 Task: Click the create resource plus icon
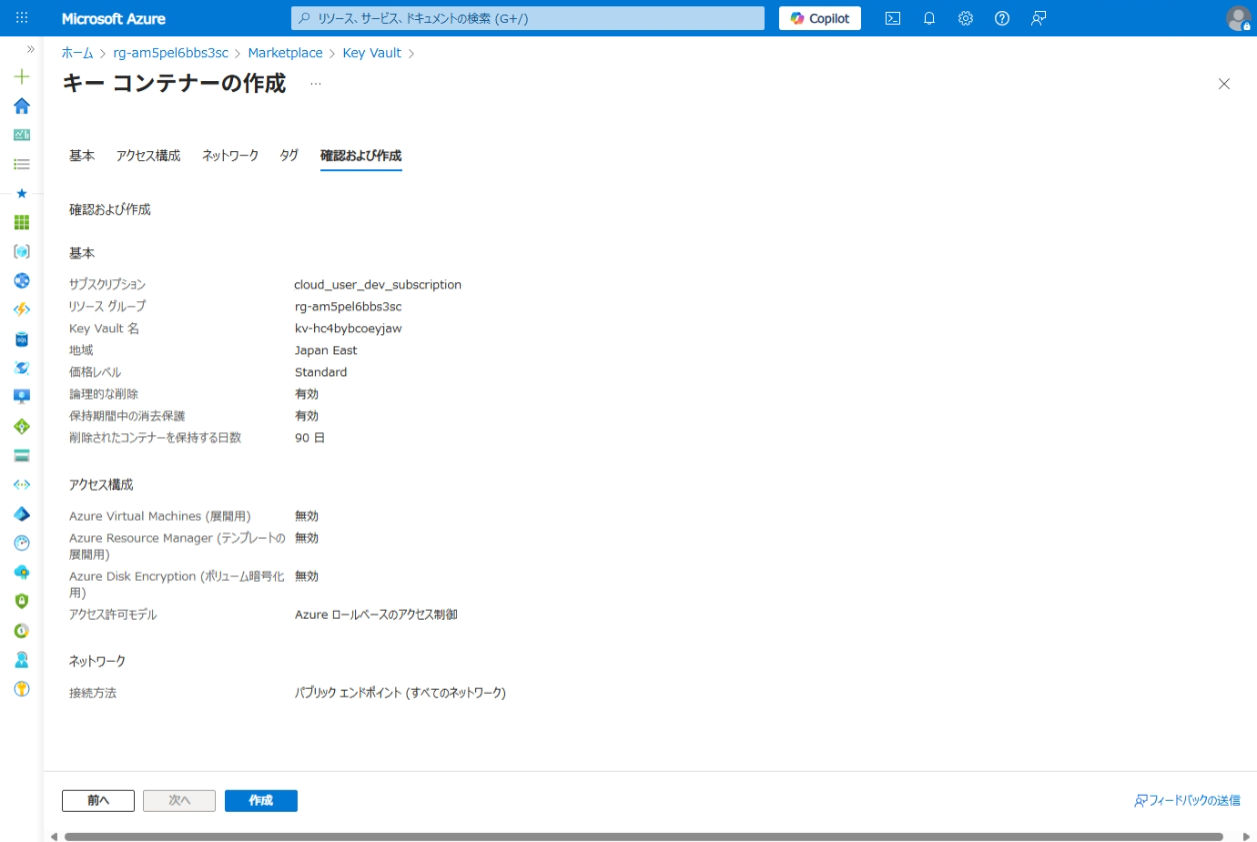(21, 77)
